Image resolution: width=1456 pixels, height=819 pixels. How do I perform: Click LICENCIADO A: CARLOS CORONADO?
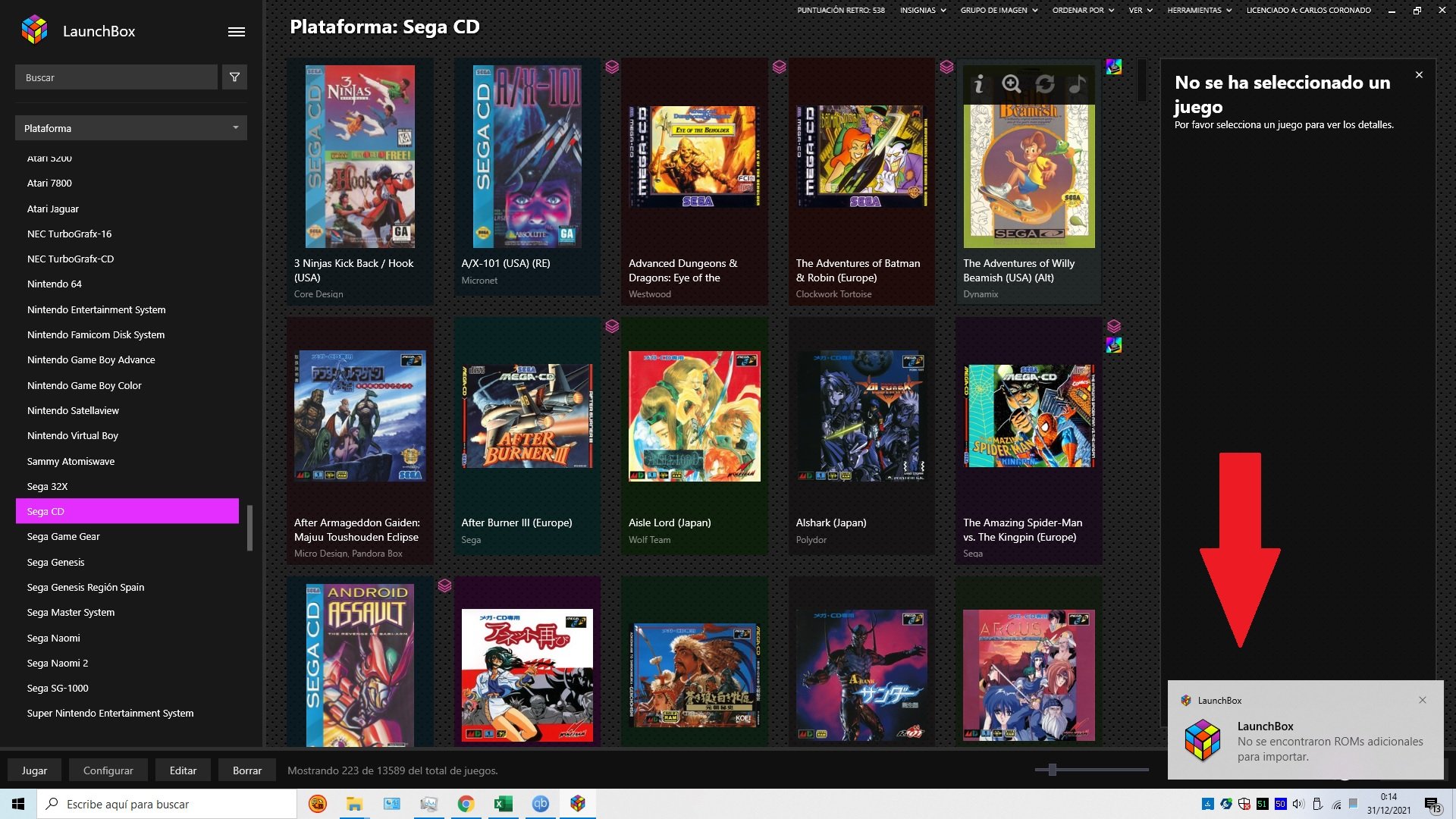click(1309, 11)
